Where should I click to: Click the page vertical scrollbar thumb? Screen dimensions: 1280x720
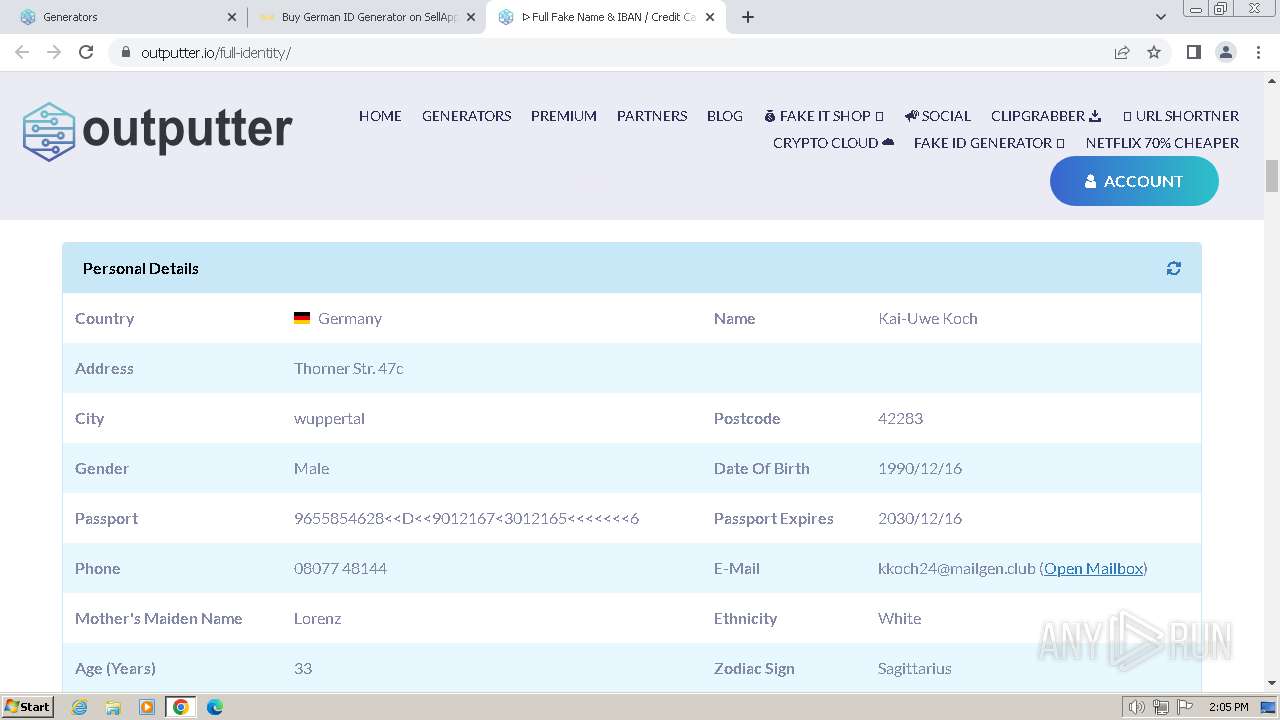point(1272,175)
